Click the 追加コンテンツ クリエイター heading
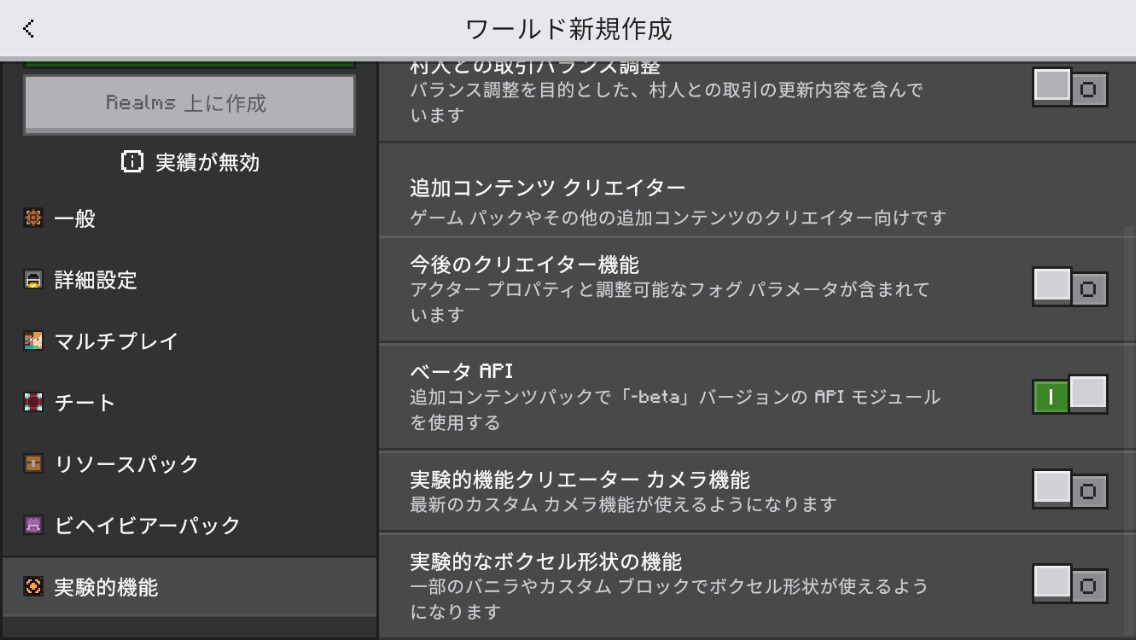 click(548, 188)
